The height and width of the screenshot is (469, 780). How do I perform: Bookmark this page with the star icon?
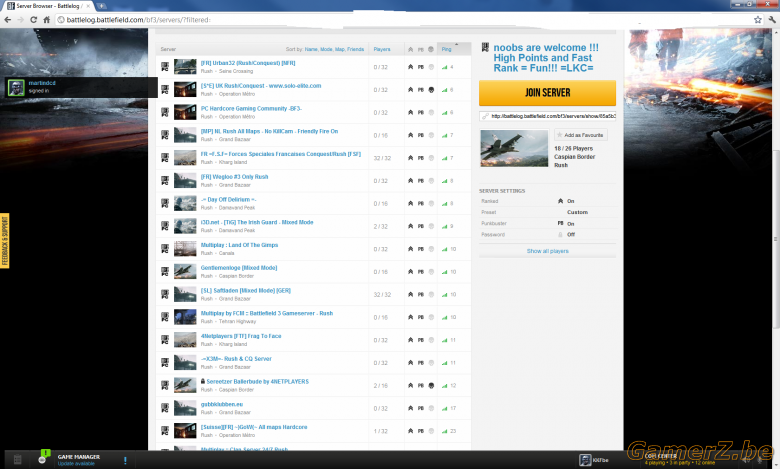(x=758, y=20)
